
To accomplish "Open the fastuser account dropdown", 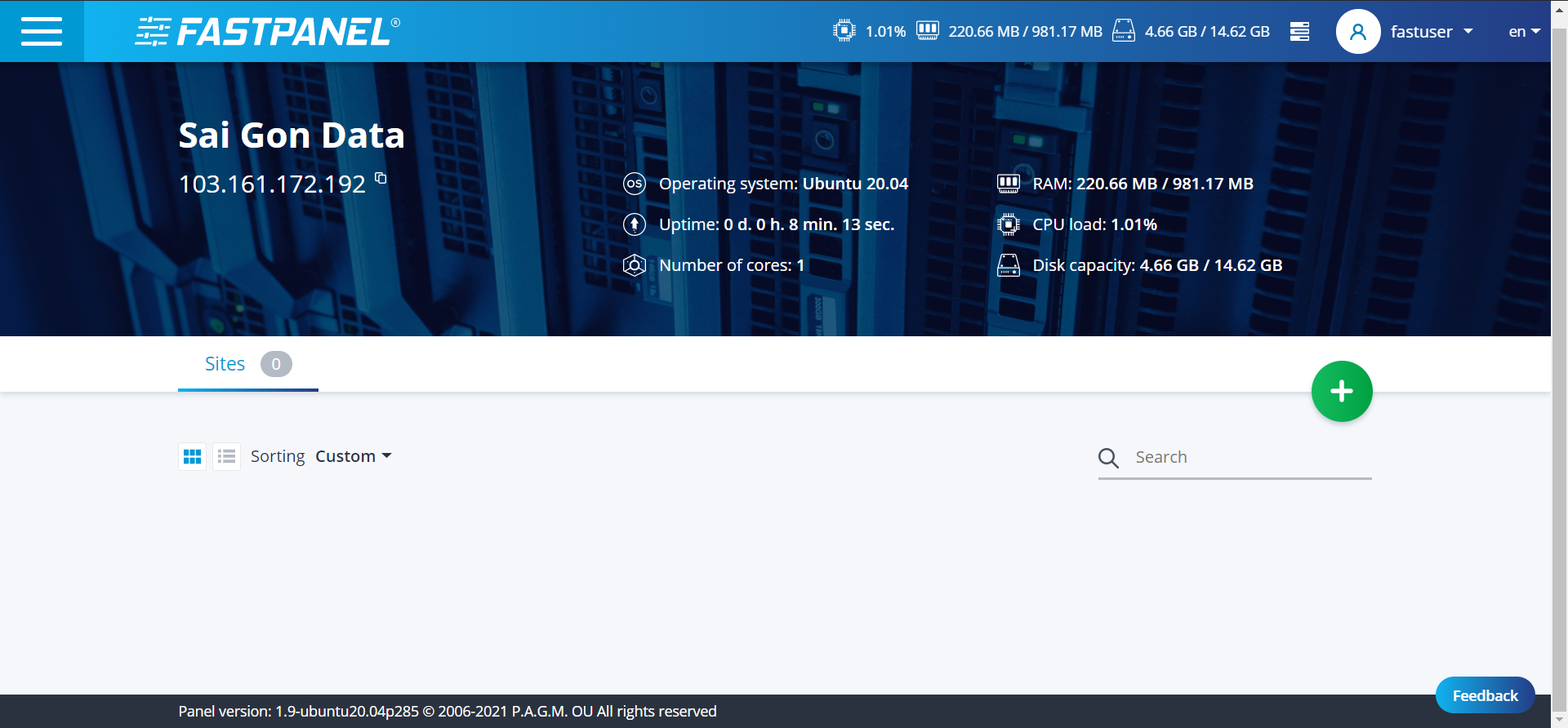I will (1432, 32).
